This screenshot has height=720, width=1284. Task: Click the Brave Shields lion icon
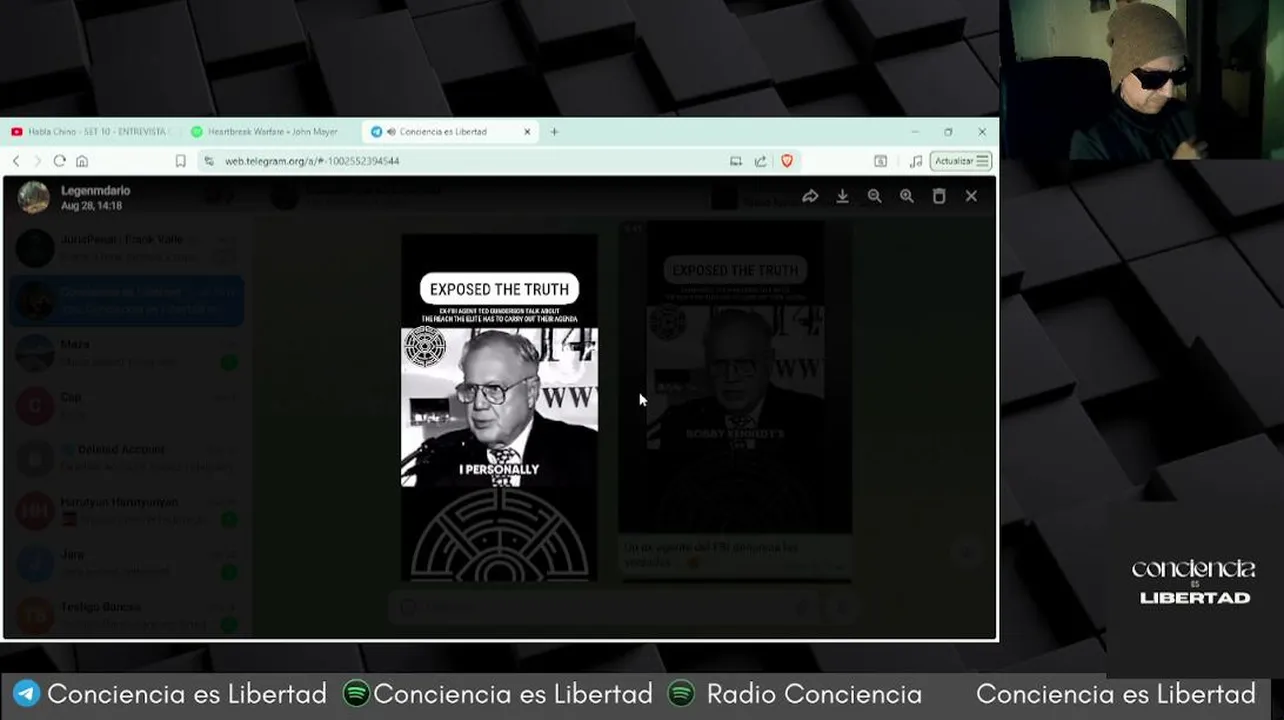(x=787, y=161)
